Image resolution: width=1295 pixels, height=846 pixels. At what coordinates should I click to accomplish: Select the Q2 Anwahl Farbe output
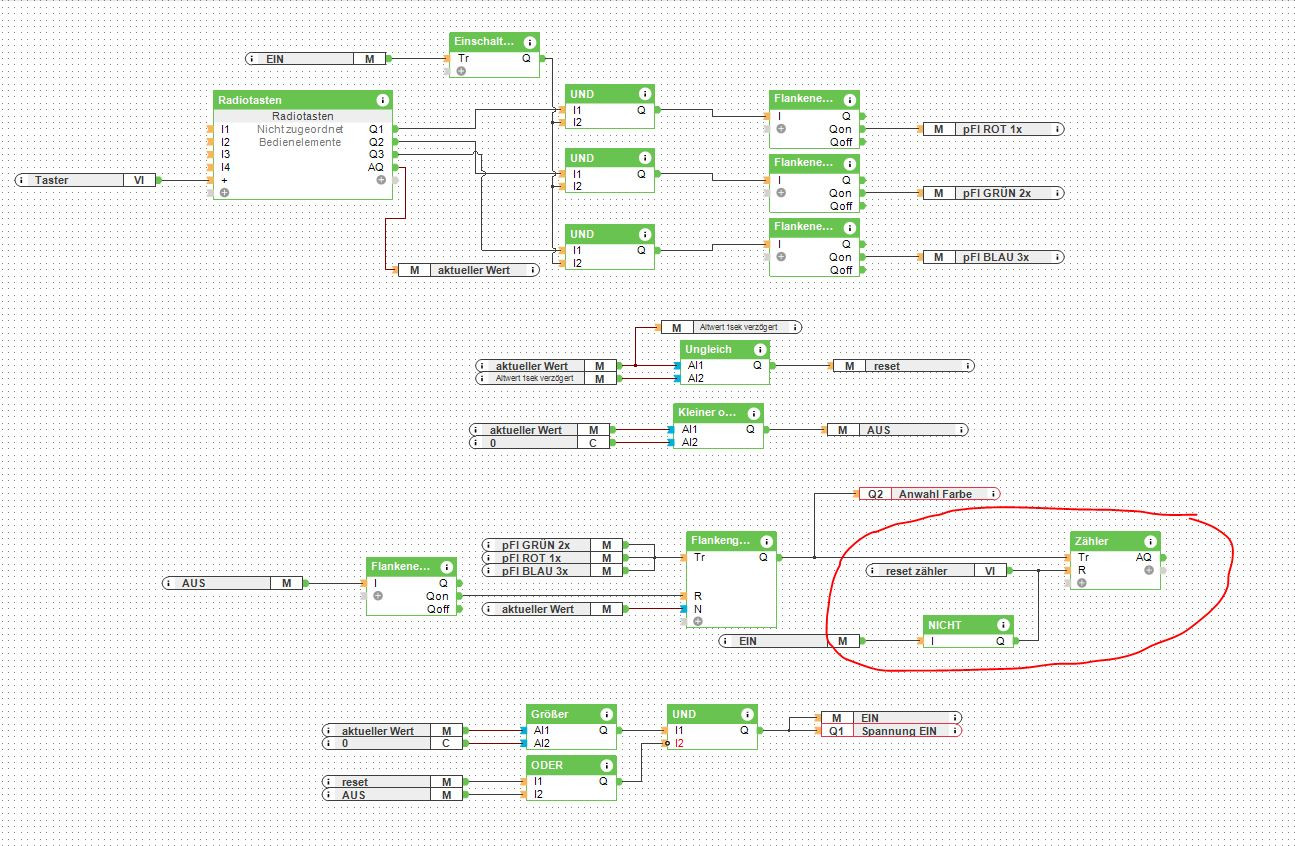(929, 494)
